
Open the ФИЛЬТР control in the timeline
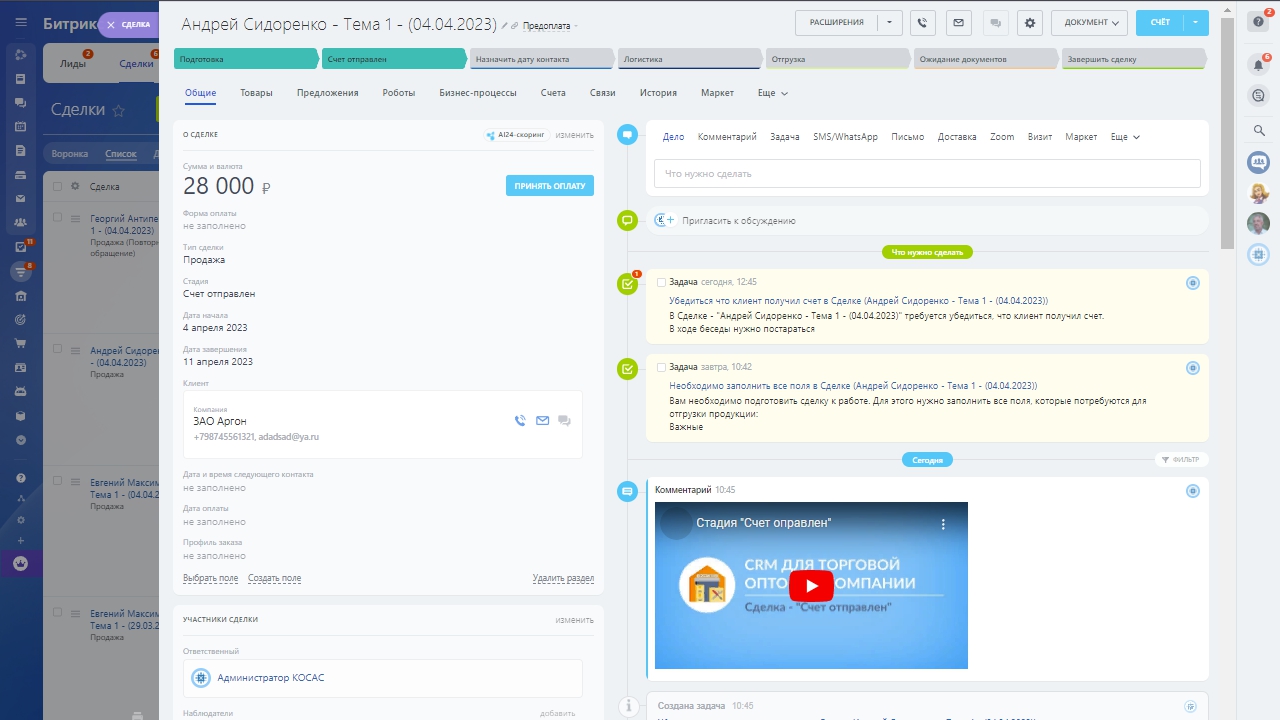1181,460
